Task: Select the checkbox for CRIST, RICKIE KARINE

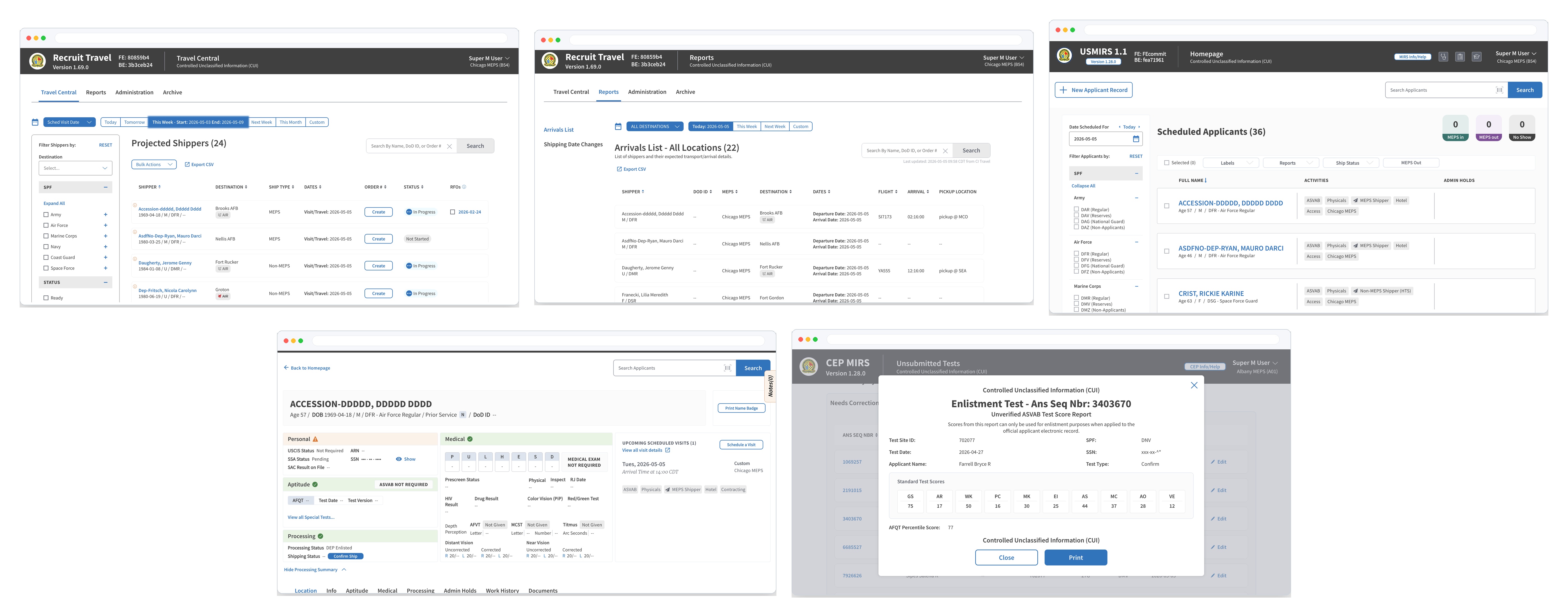Action: click(x=1166, y=297)
